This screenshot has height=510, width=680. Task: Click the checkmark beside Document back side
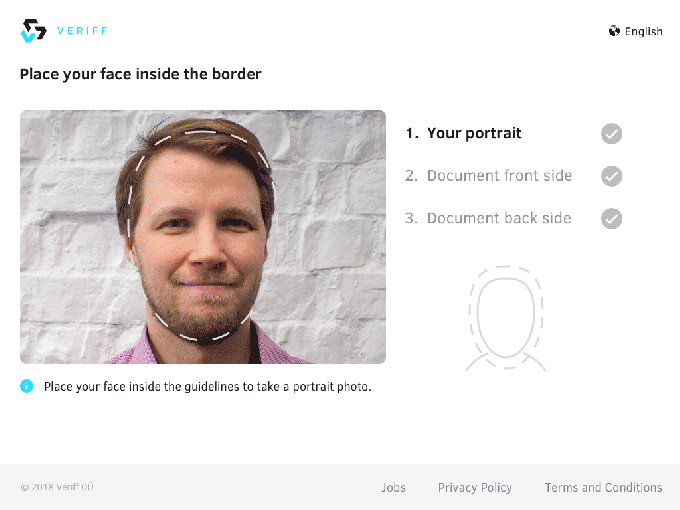611,218
